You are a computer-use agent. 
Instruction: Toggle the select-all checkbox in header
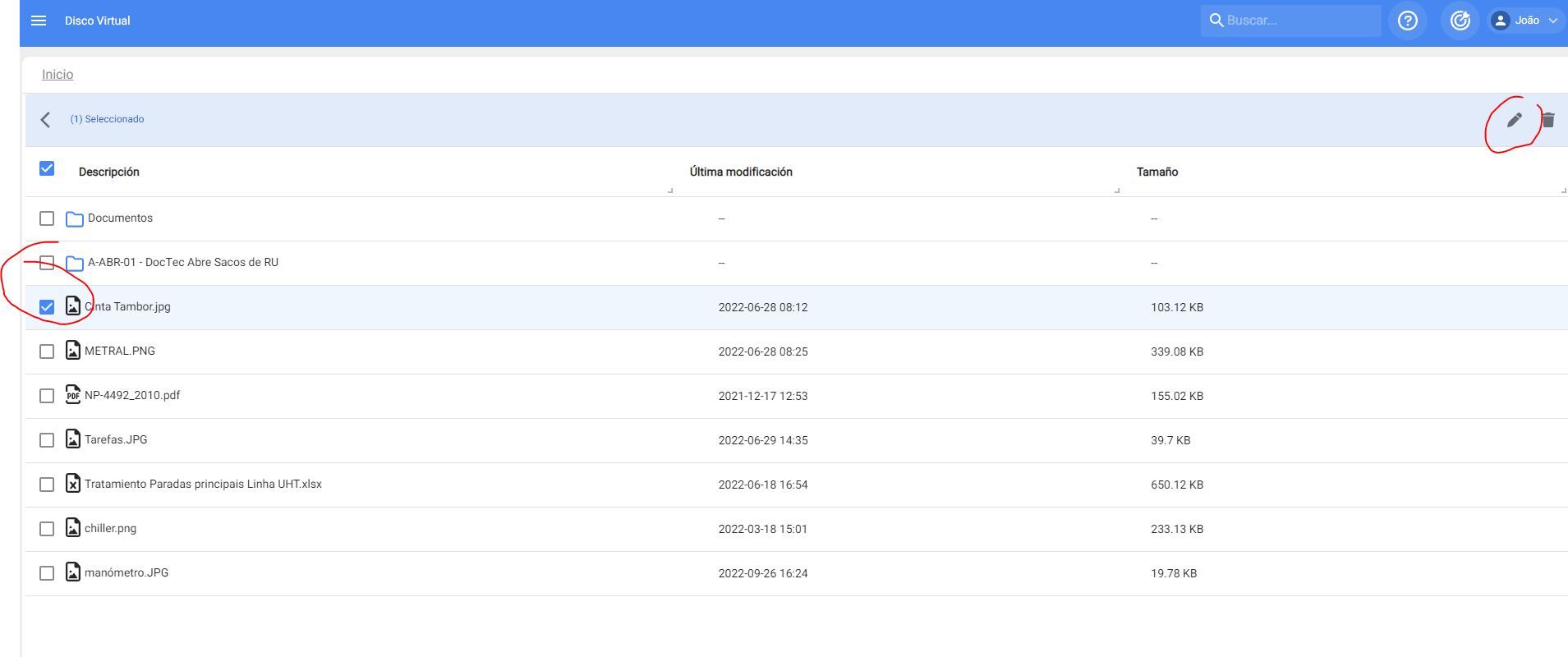(x=47, y=168)
